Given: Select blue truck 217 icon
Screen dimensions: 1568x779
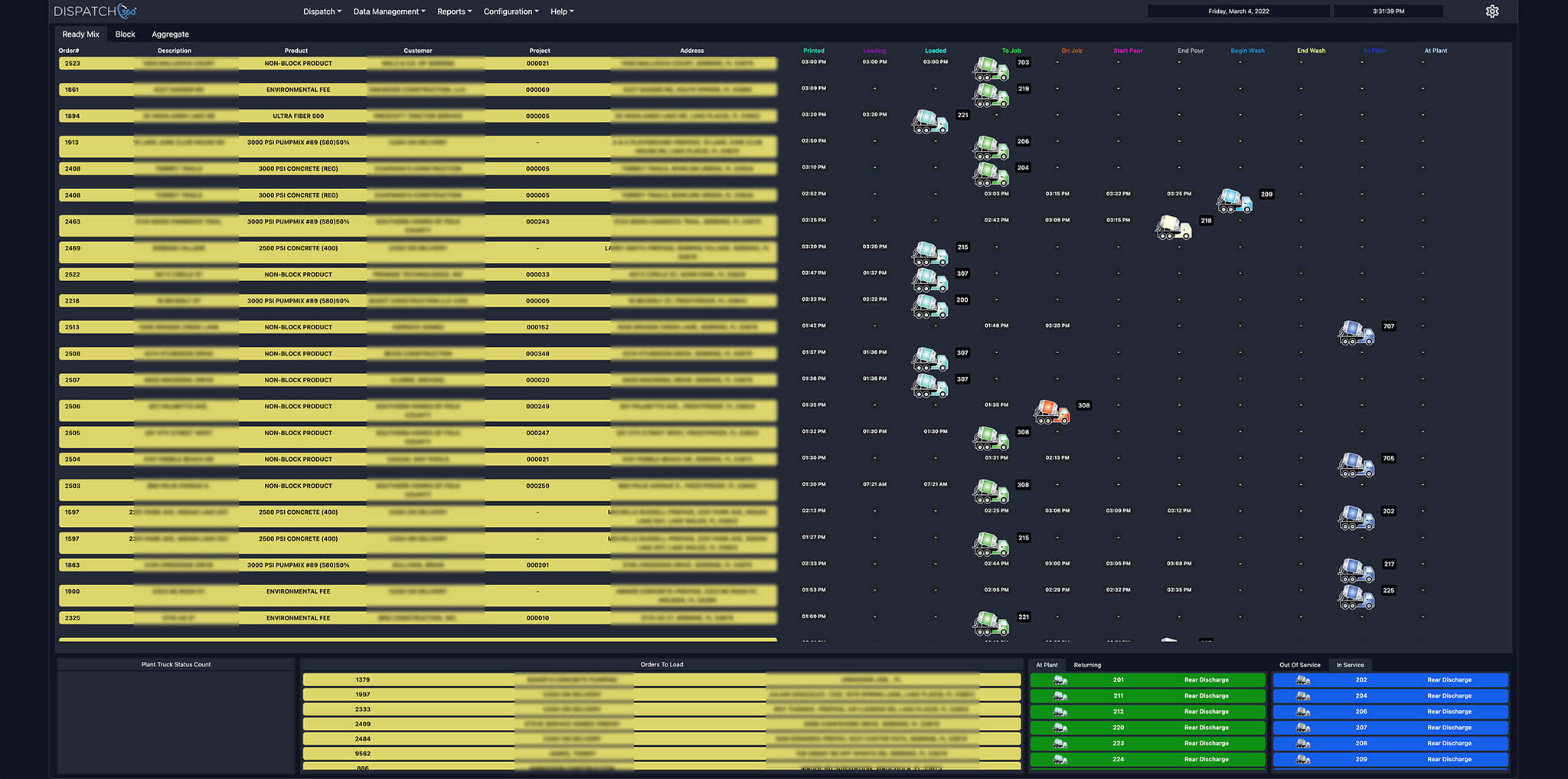Looking at the screenshot, I should (x=1356, y=571).
